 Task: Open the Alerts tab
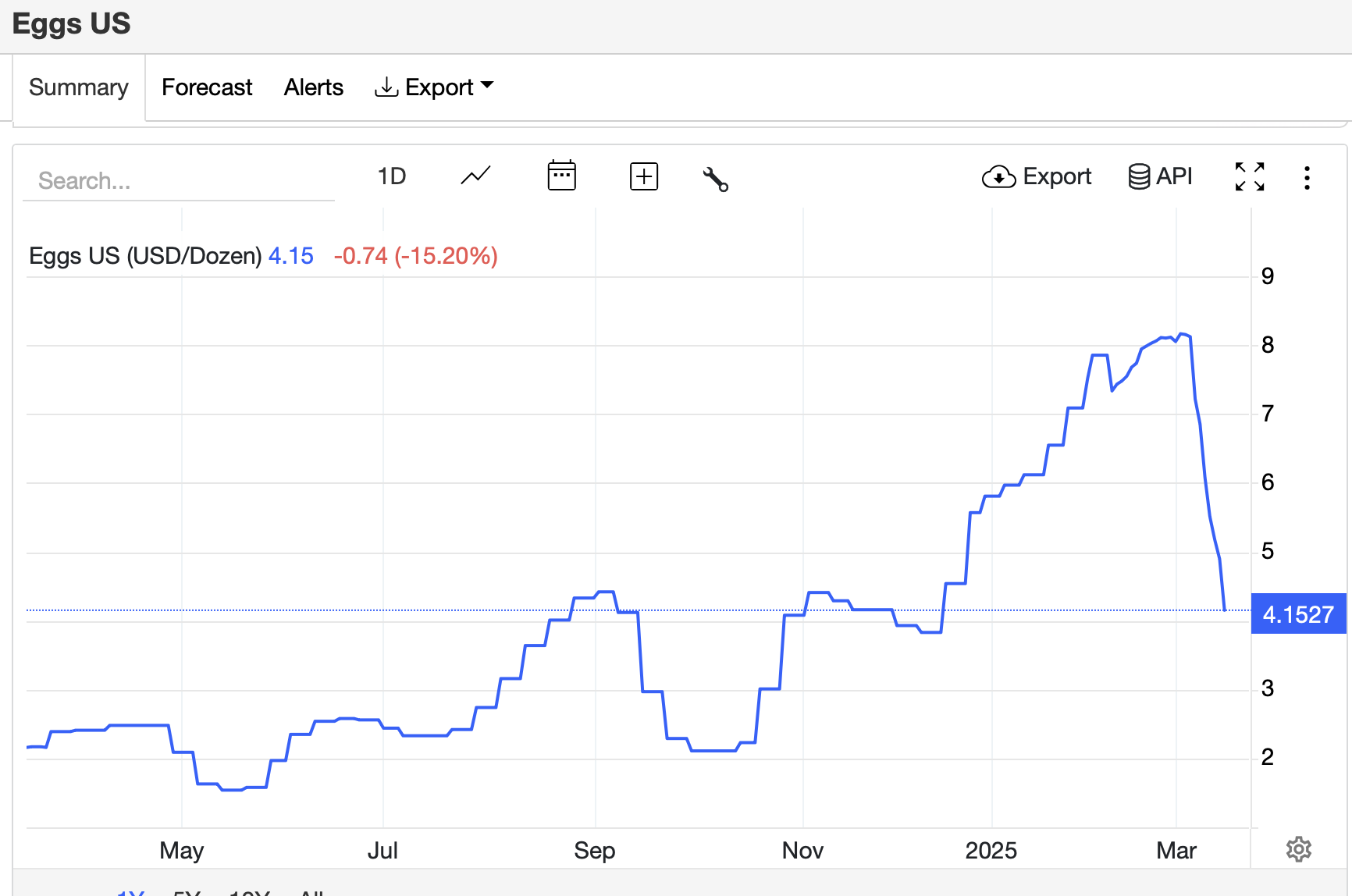313,87
